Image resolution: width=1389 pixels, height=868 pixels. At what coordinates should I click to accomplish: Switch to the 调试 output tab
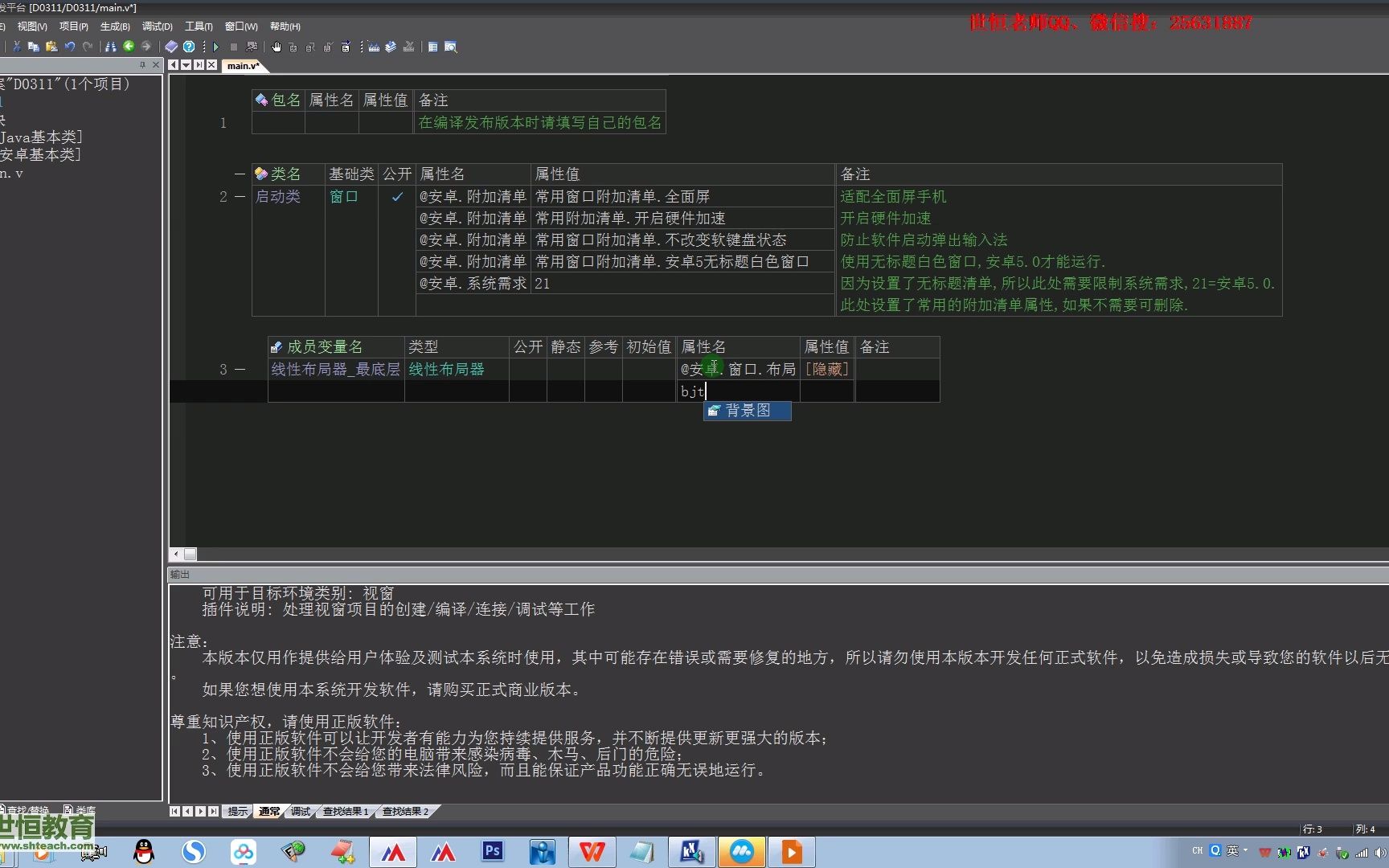tap(301, 812)
